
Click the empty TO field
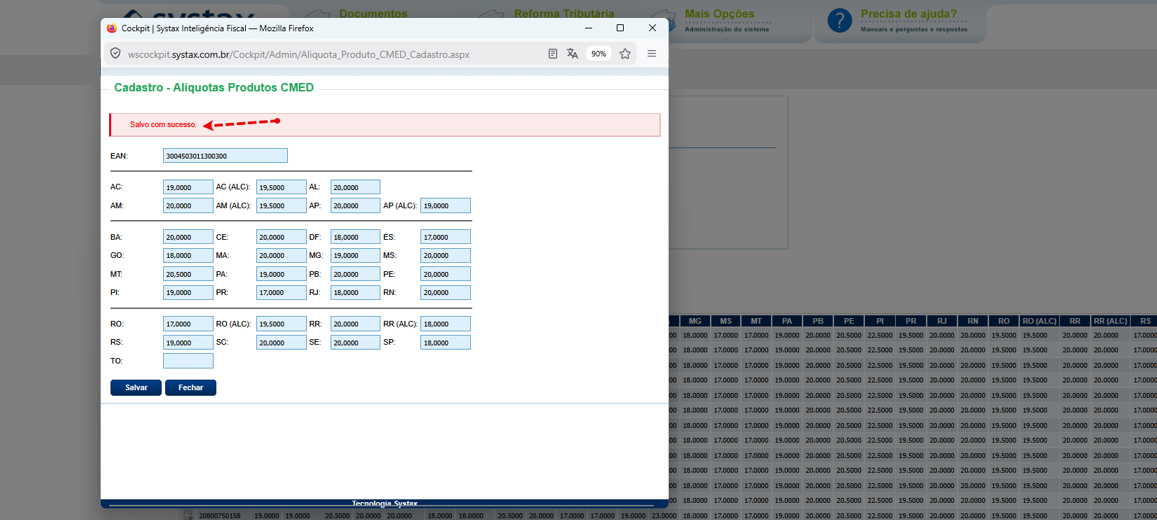pyautogui.click(x=188, y=361)
